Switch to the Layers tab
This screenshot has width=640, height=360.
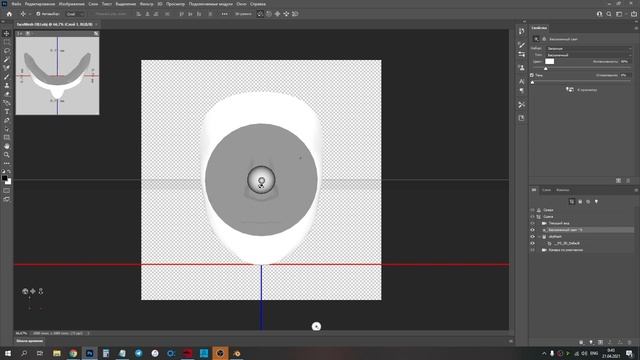tap(546, 190)
